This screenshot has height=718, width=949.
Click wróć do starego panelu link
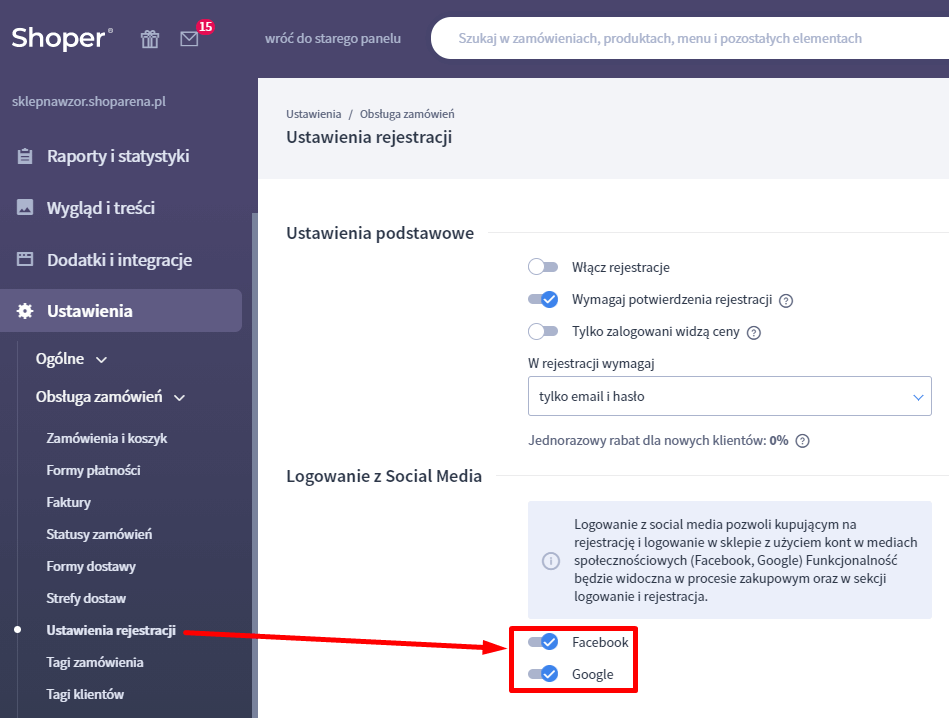point(333,38)
